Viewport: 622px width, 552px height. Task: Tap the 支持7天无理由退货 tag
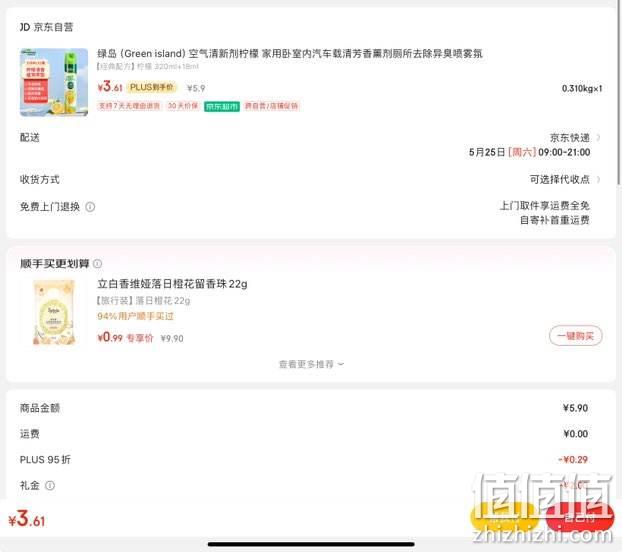coord(129,106)
